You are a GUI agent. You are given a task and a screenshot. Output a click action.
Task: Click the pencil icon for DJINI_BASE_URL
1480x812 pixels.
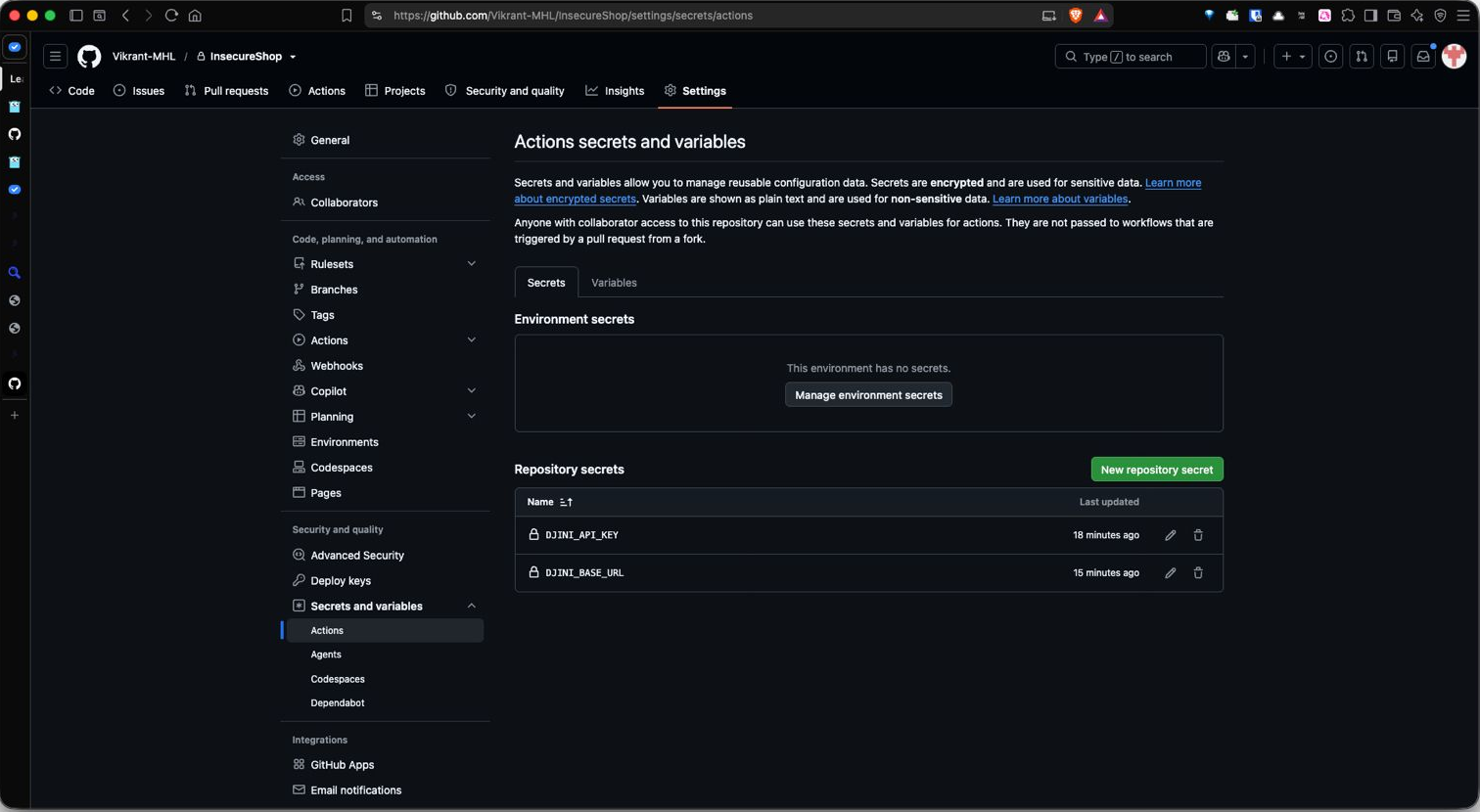(1170, 572)
